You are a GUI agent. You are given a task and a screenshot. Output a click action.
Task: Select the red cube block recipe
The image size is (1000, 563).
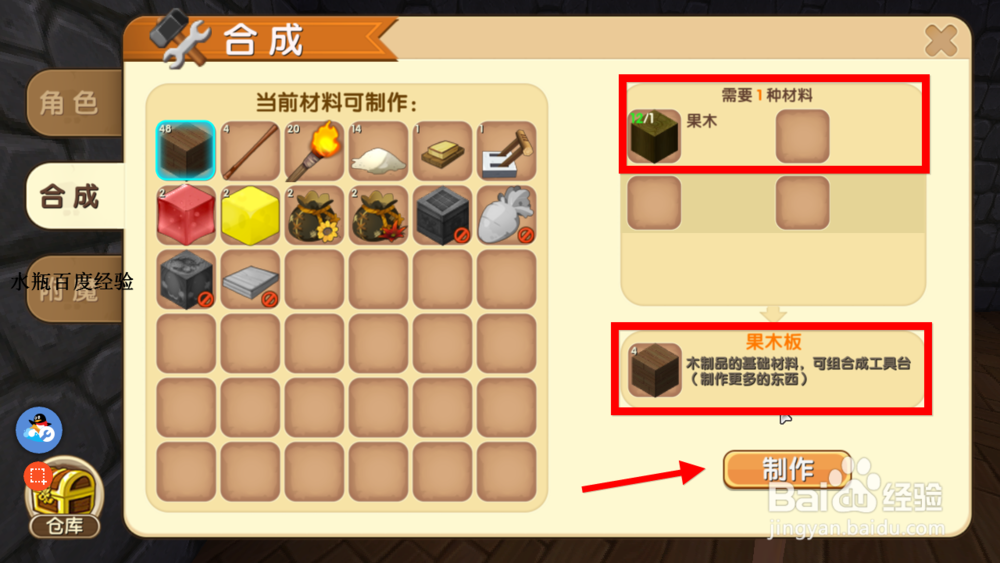coord(186,215)
